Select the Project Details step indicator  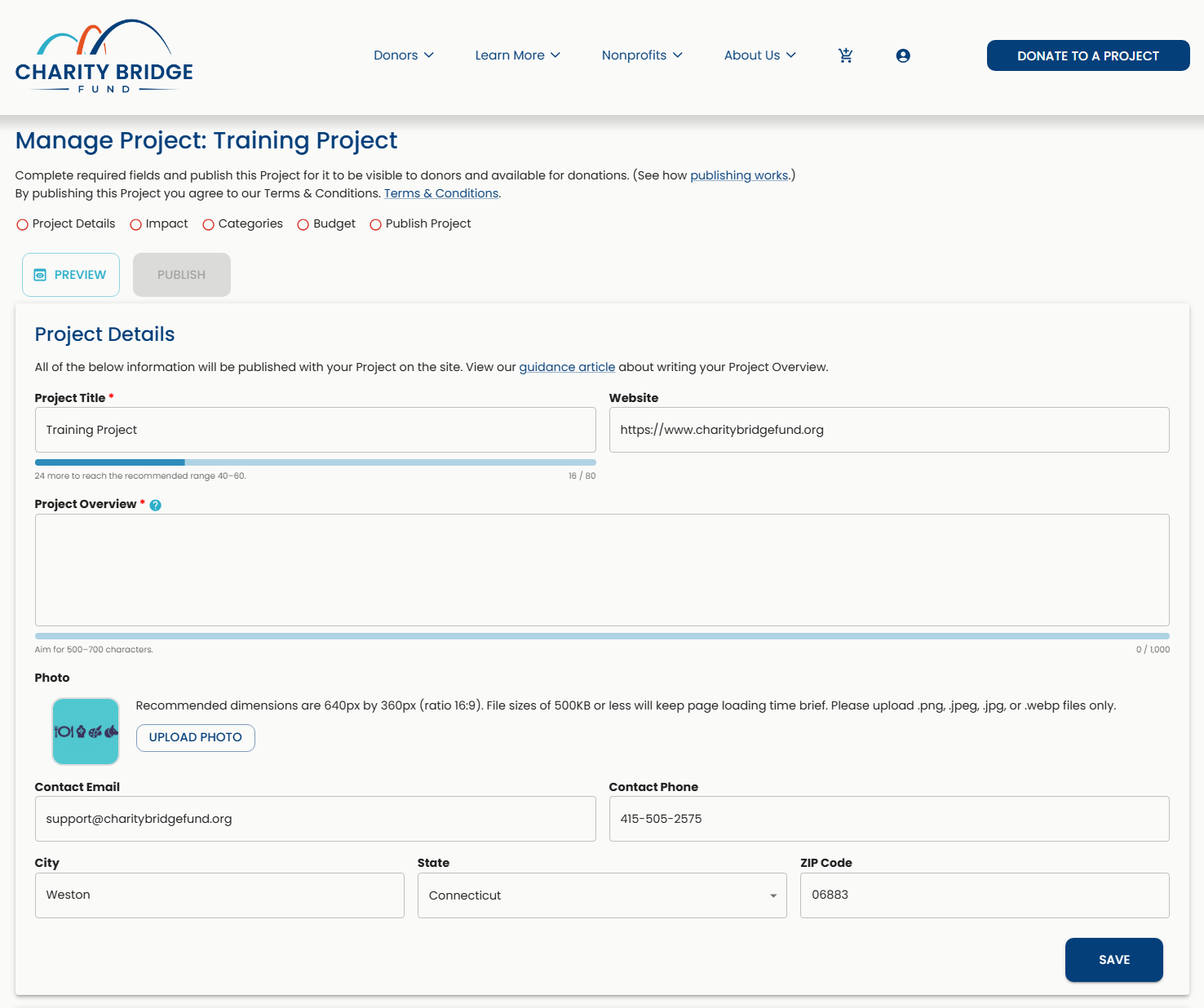pos(66,223)
